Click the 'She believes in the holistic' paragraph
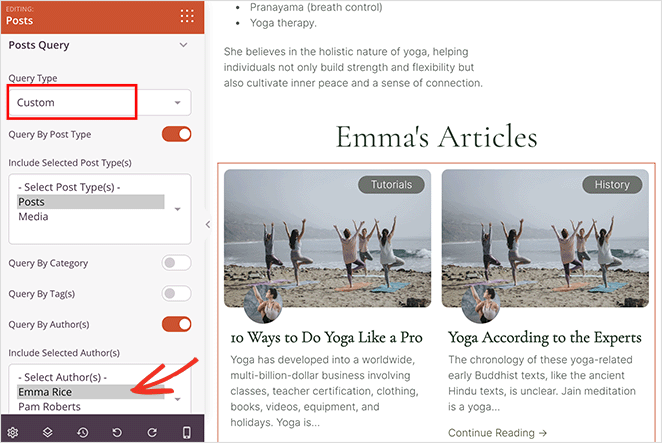The image size is (662, 443). (353, 67)
